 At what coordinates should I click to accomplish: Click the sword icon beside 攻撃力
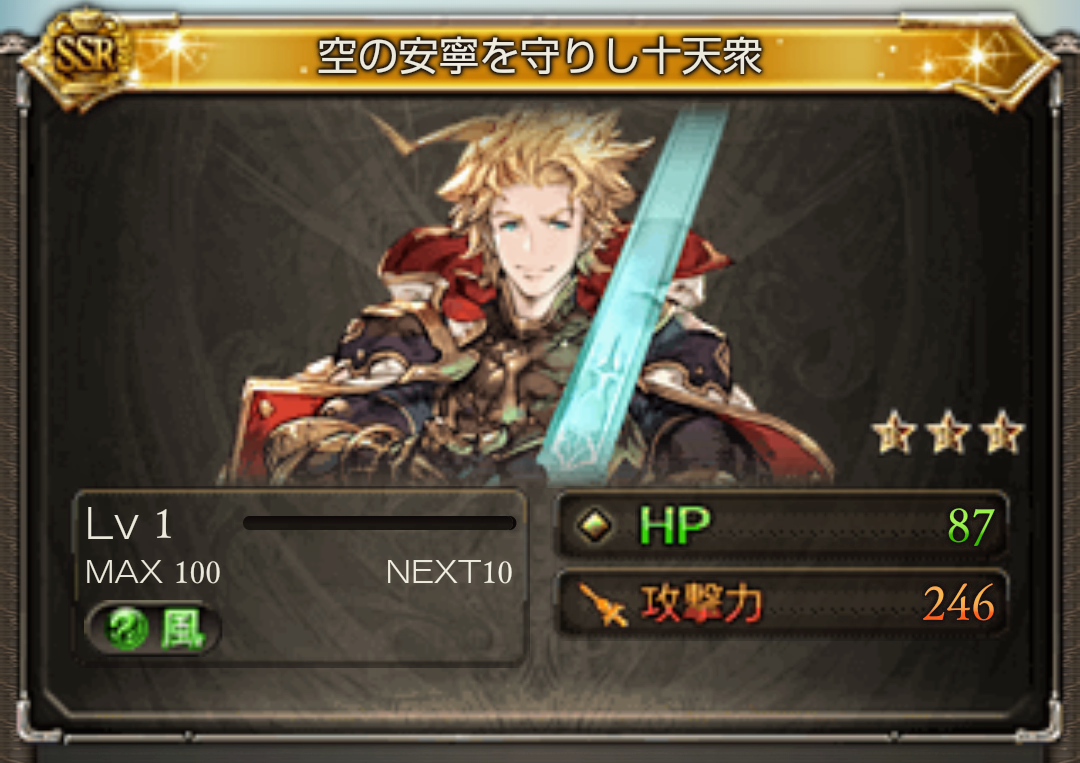point(603,605)
